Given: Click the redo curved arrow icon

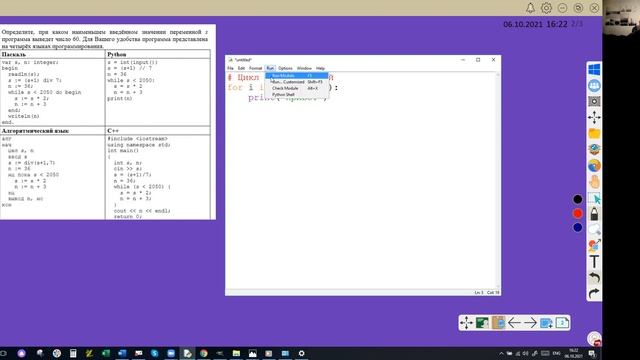Looking at the screenshot, I should point(594,293).
